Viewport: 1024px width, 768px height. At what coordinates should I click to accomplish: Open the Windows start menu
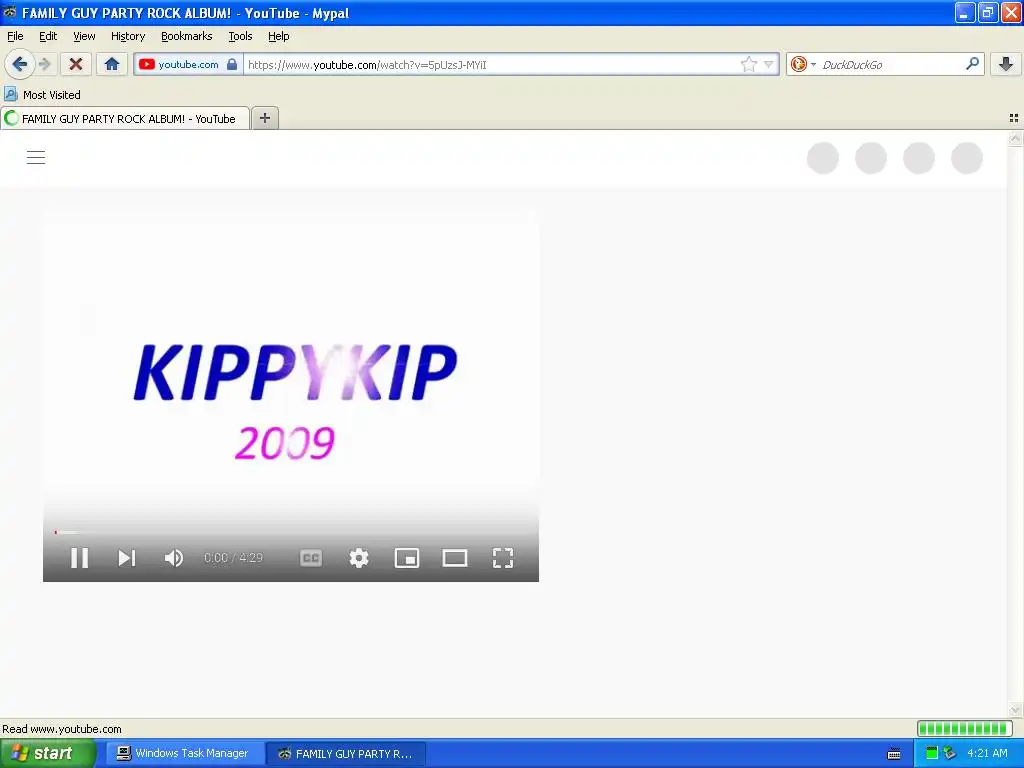point(47,753)
